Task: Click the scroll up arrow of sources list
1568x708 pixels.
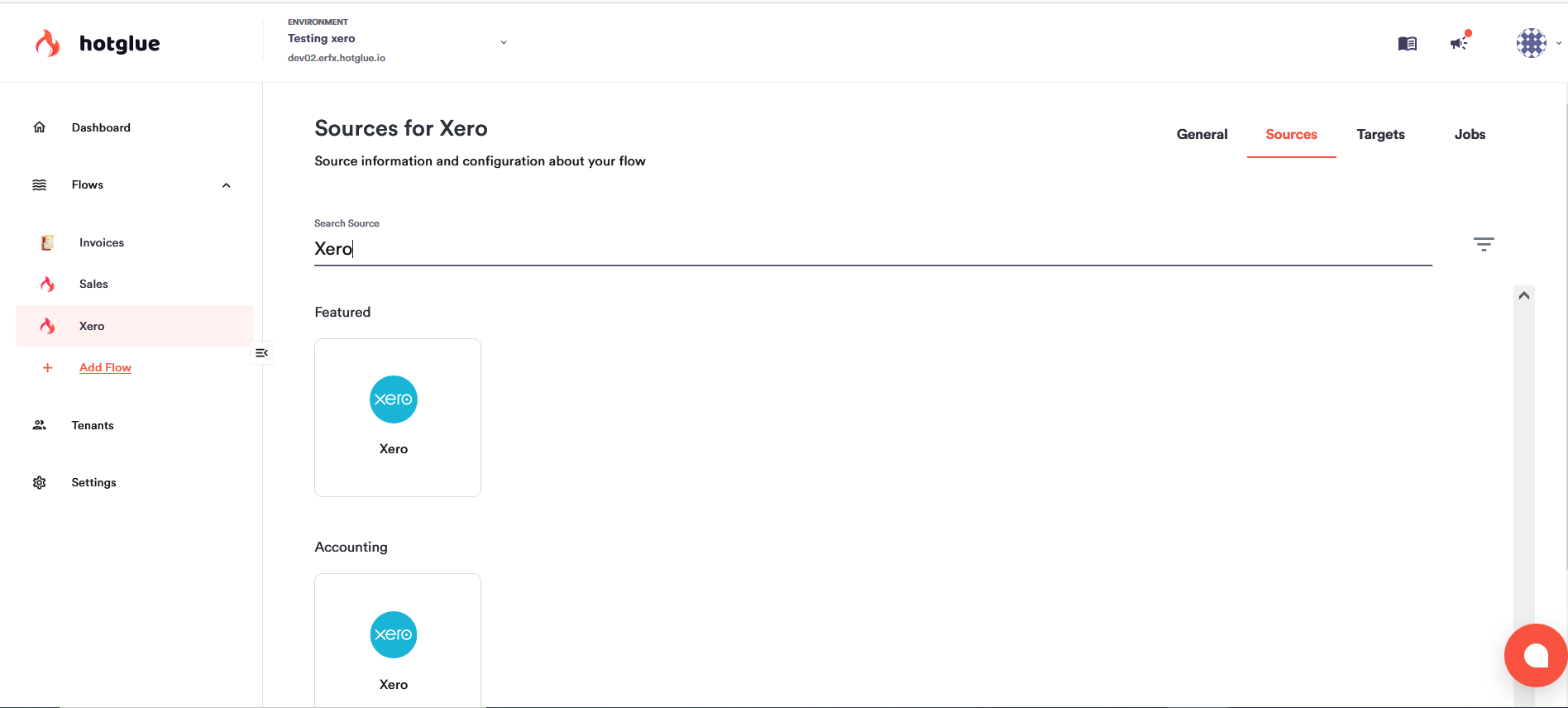Action: pos(1524,295)
